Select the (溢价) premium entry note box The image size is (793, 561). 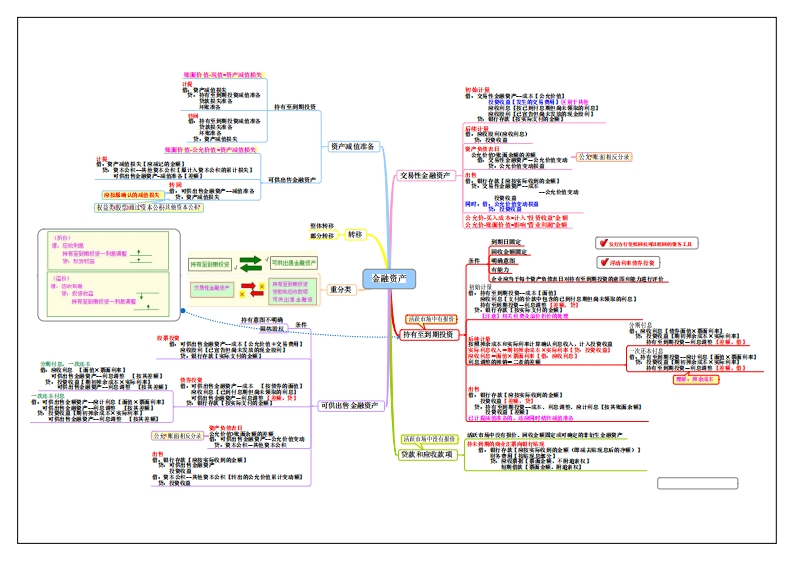(108, 294)
